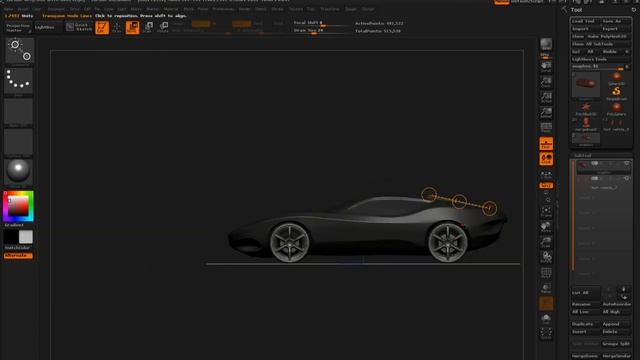This screenshot has width=640, height=360.
Task: Toggle PolyF polyframe display
Action: click(x=546, y=273)
